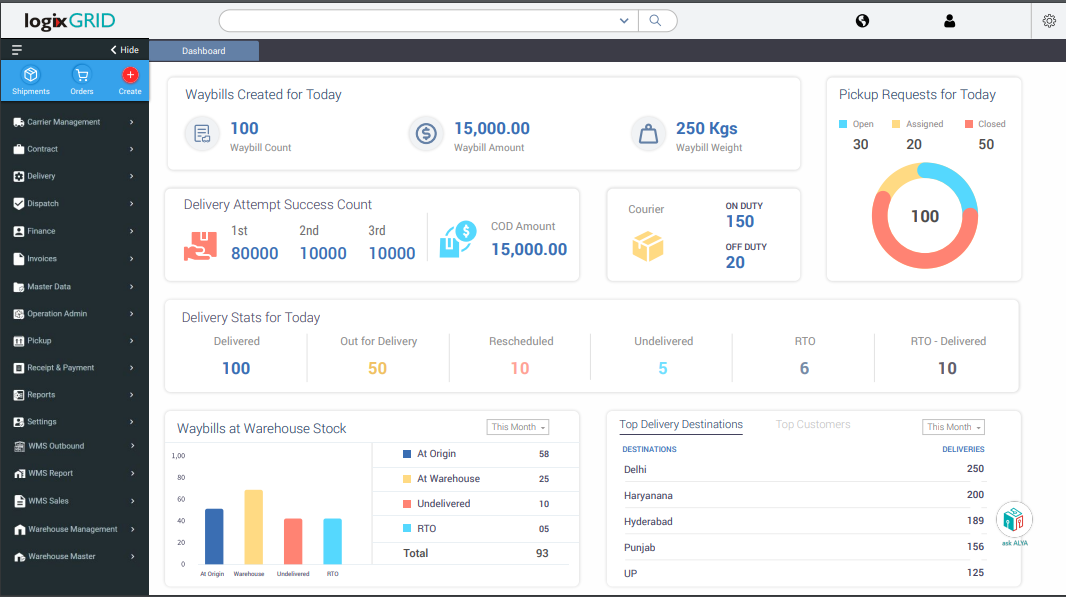1066x597 pixels.
Task: Open the This Month dropdown for Top Delivery Destinations
Action: (x=952, y=426)
